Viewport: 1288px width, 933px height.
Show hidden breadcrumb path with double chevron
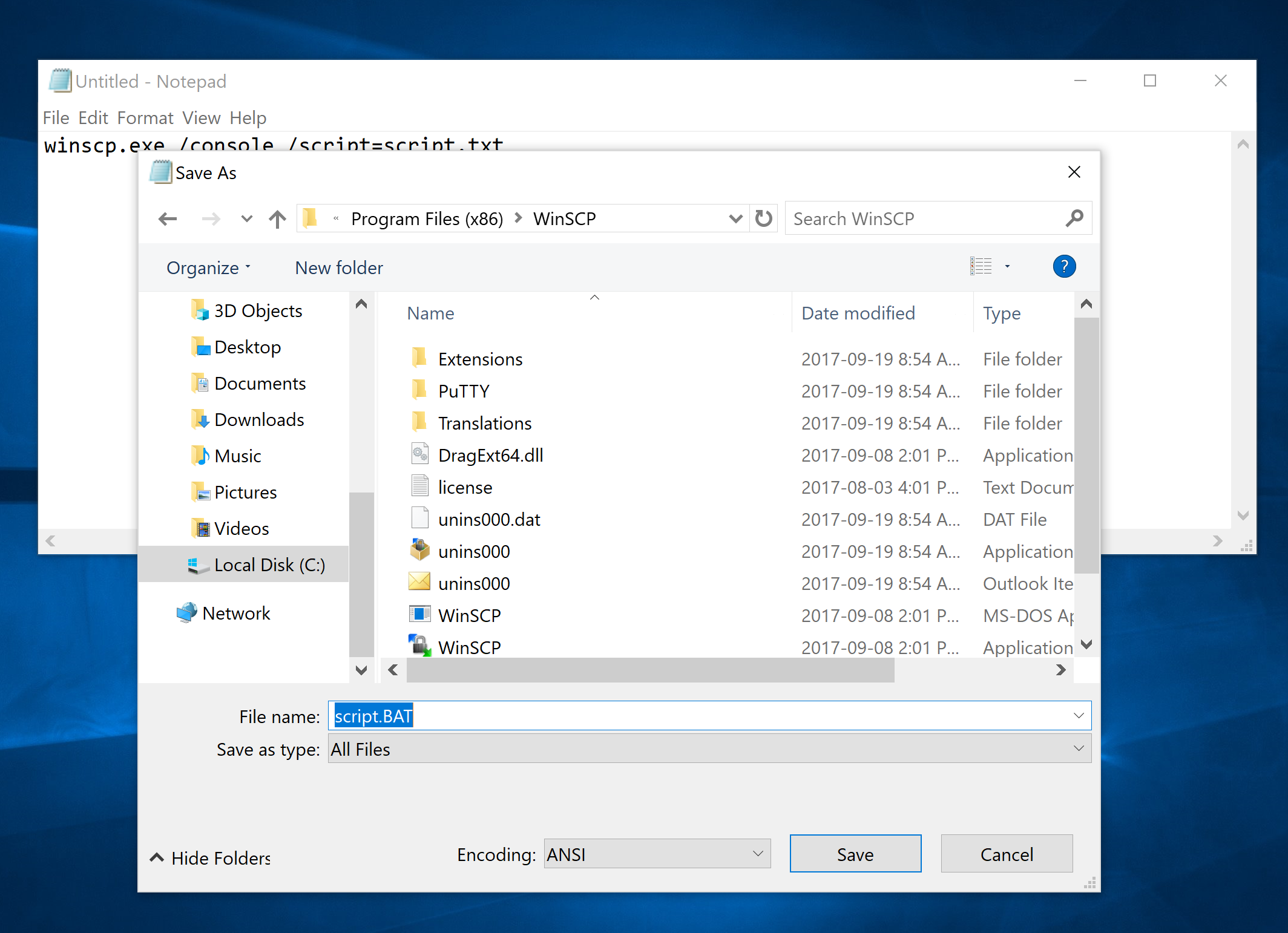tap(336, 218)
